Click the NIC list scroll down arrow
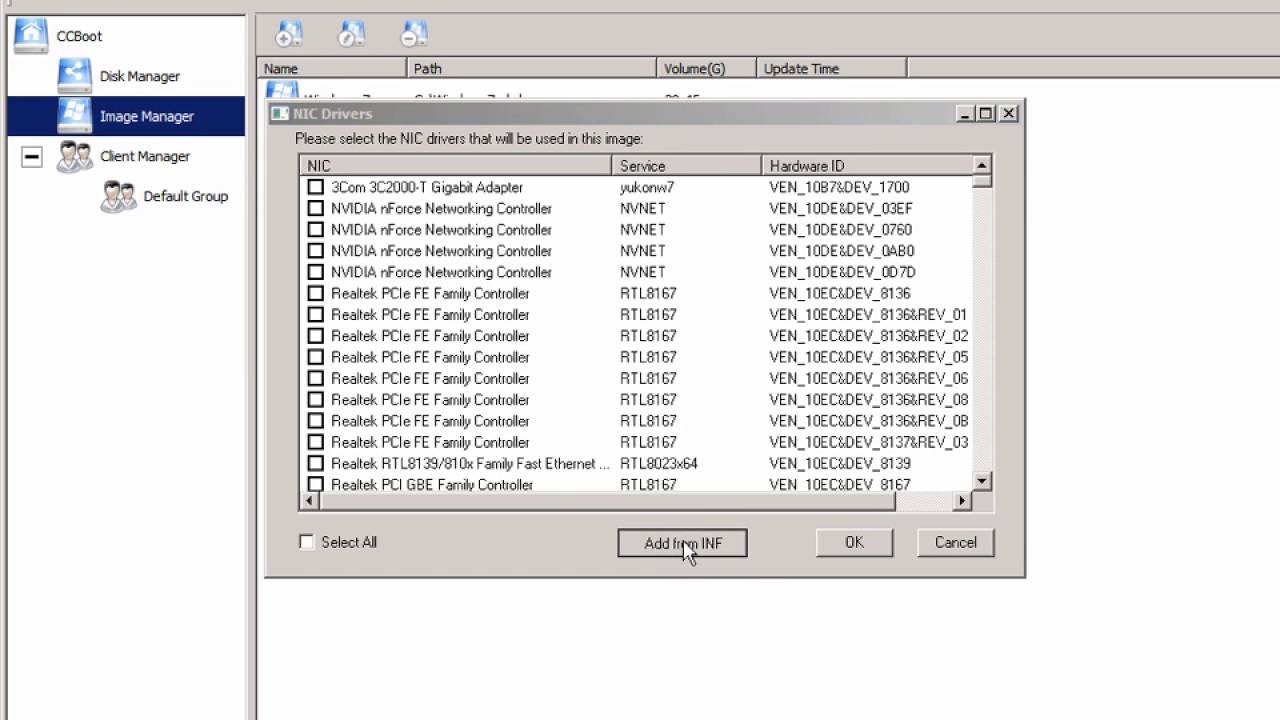 982,482
